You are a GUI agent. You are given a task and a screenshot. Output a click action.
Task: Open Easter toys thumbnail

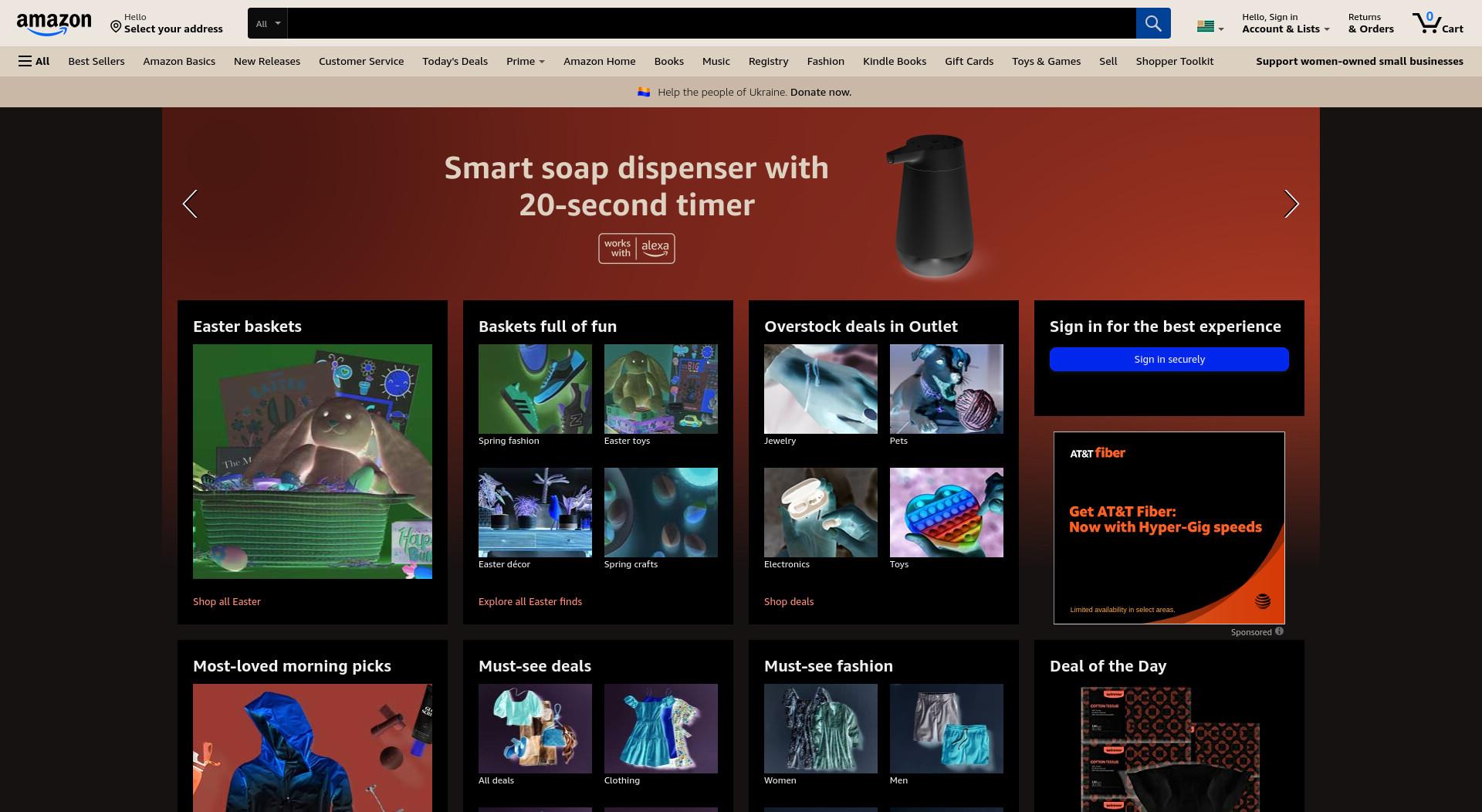pos(661,389)
